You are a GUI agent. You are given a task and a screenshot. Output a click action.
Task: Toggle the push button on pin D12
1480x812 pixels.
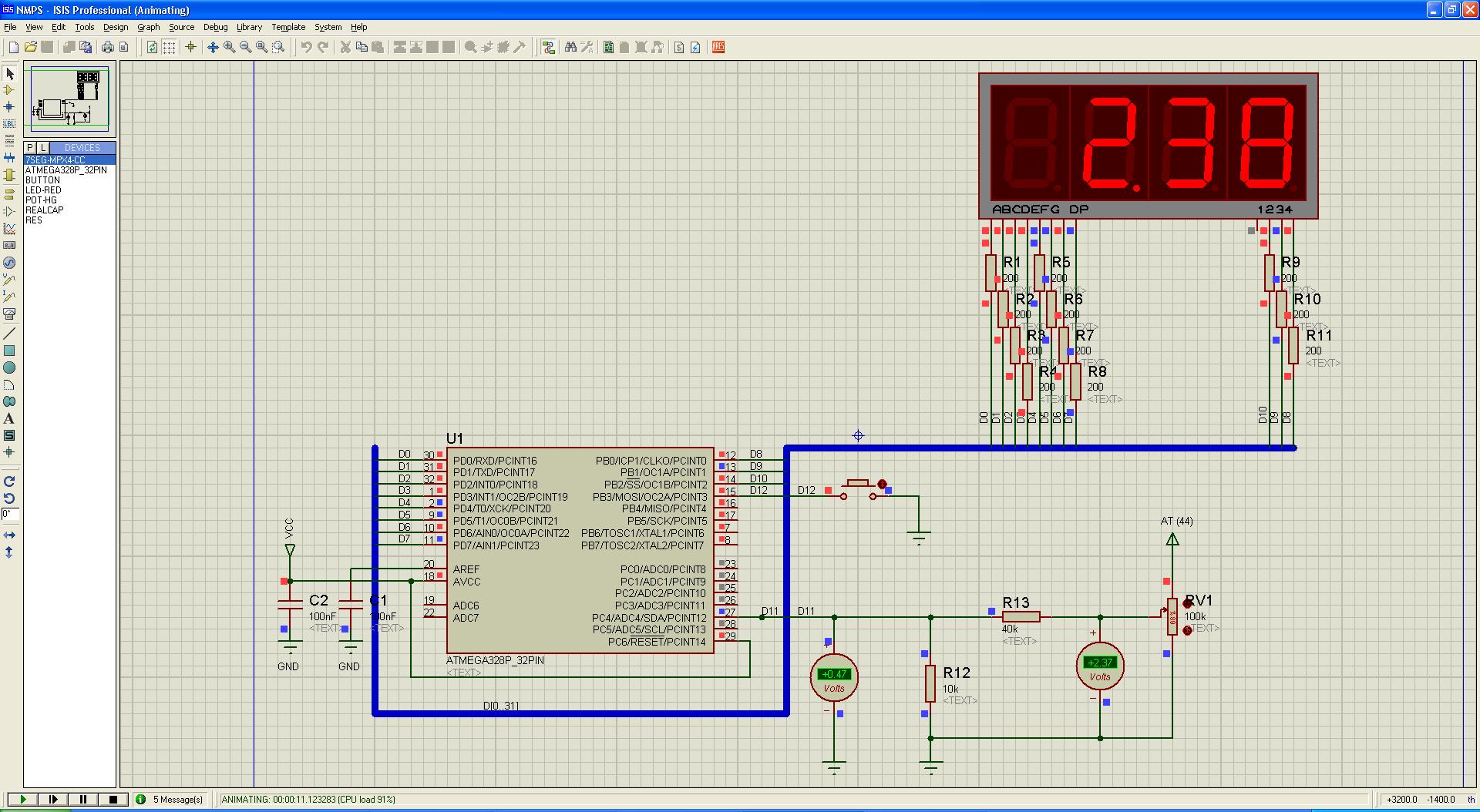pyautogui.click(x=882, y=485)
